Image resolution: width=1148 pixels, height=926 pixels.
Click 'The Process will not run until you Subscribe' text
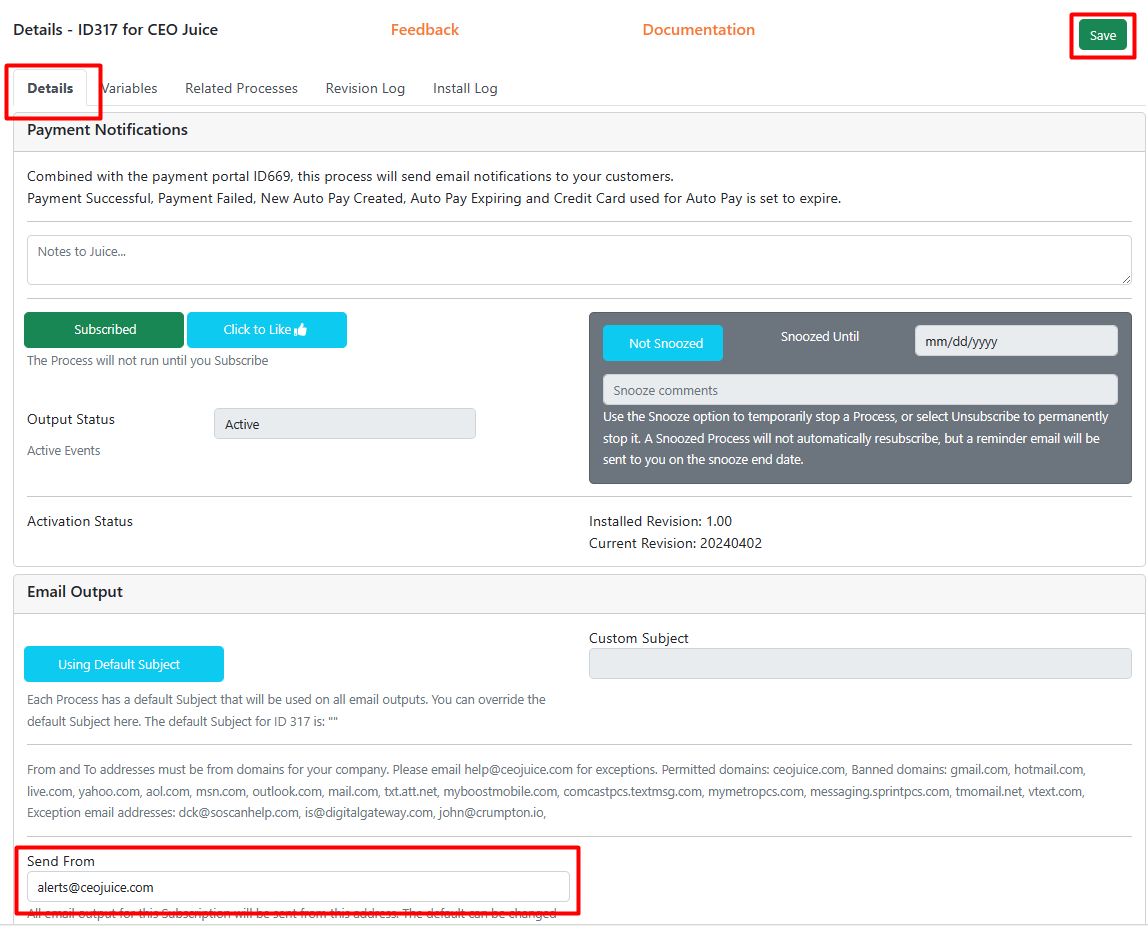coord(147,361)
